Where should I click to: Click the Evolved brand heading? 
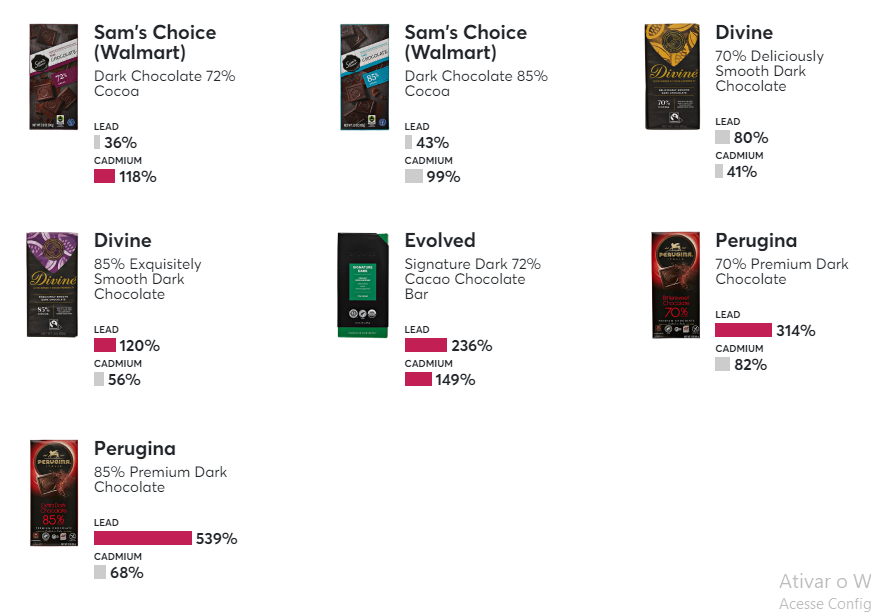pos(440,241)
